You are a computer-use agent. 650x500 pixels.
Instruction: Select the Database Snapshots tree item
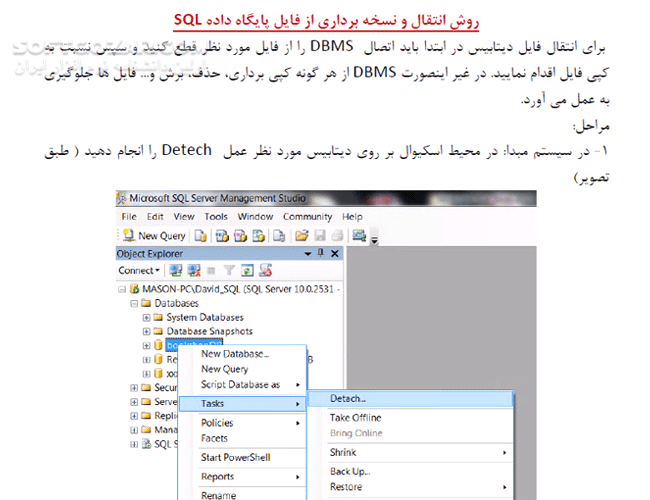pos(209,331)
